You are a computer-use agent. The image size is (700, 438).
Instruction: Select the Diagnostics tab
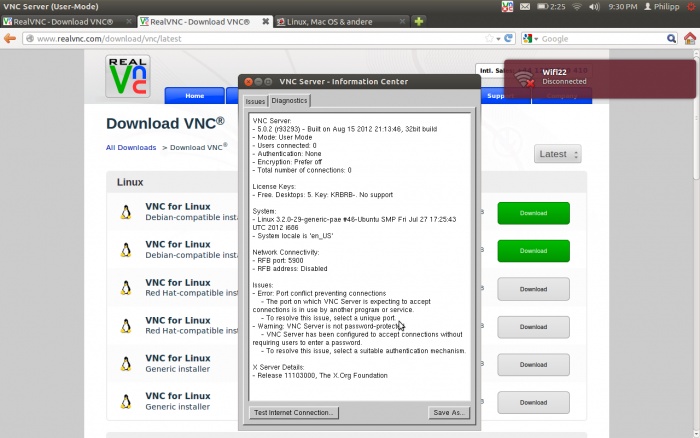(289, 100)
